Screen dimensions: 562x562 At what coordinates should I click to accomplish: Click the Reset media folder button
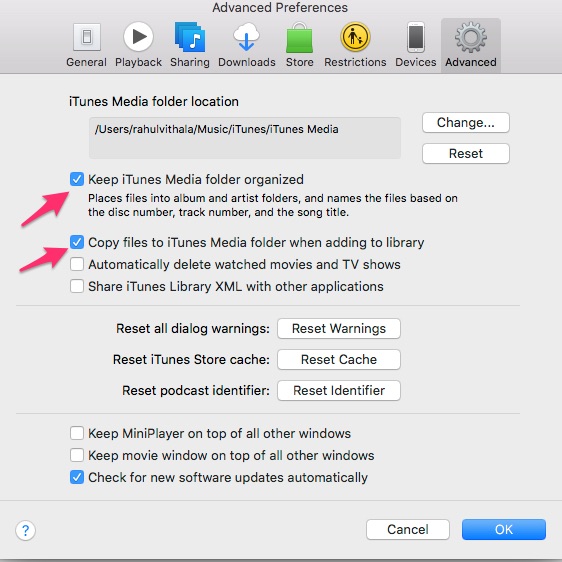(466, 153)
